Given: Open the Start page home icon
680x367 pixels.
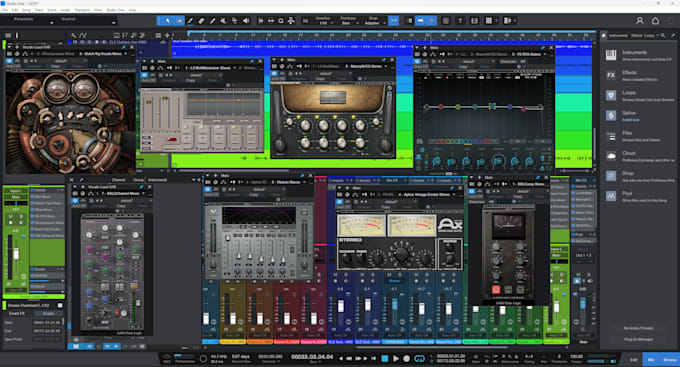Looking at the screenshot, I should (x=655, y=20).
